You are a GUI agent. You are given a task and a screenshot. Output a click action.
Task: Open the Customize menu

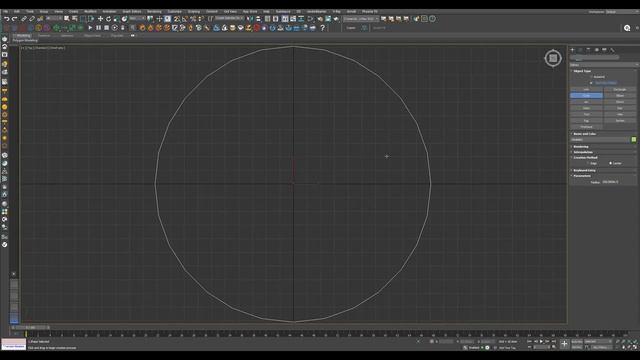[x=175, y=11]
